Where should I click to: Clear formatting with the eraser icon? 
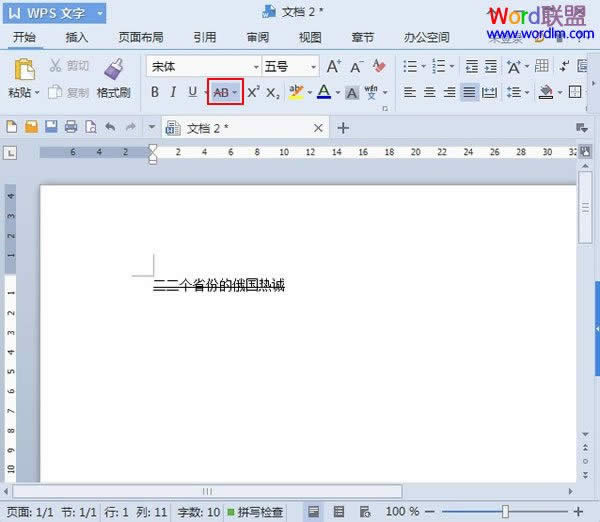click(379, 67)
